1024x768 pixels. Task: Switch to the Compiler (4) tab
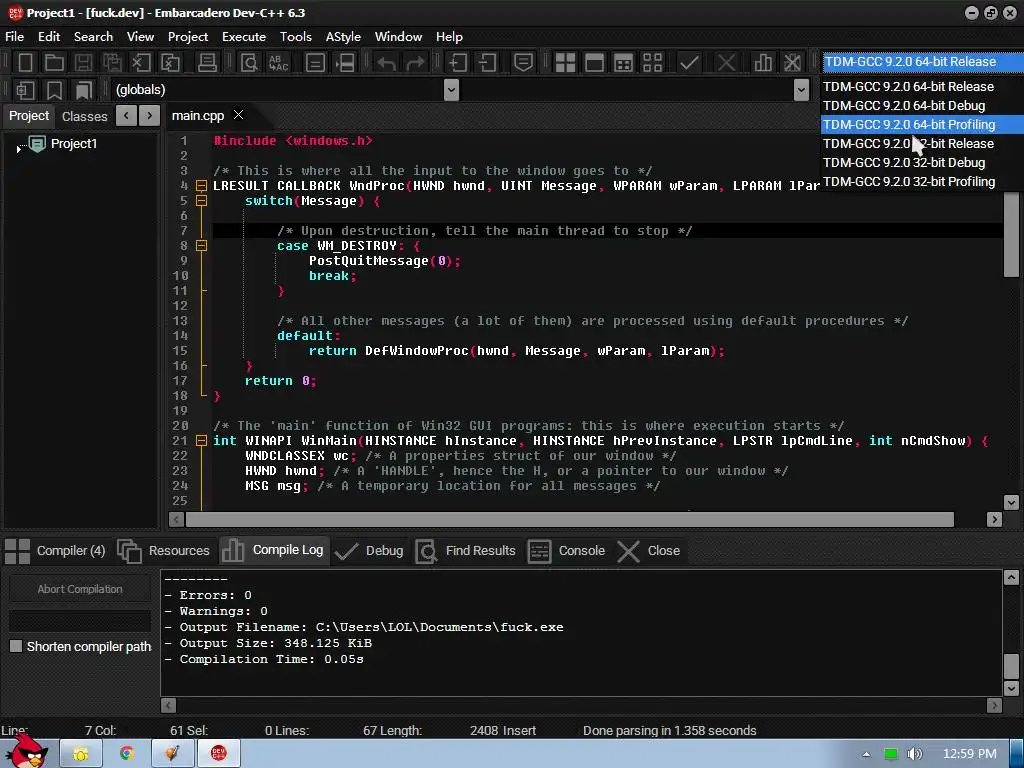point(55,551)
